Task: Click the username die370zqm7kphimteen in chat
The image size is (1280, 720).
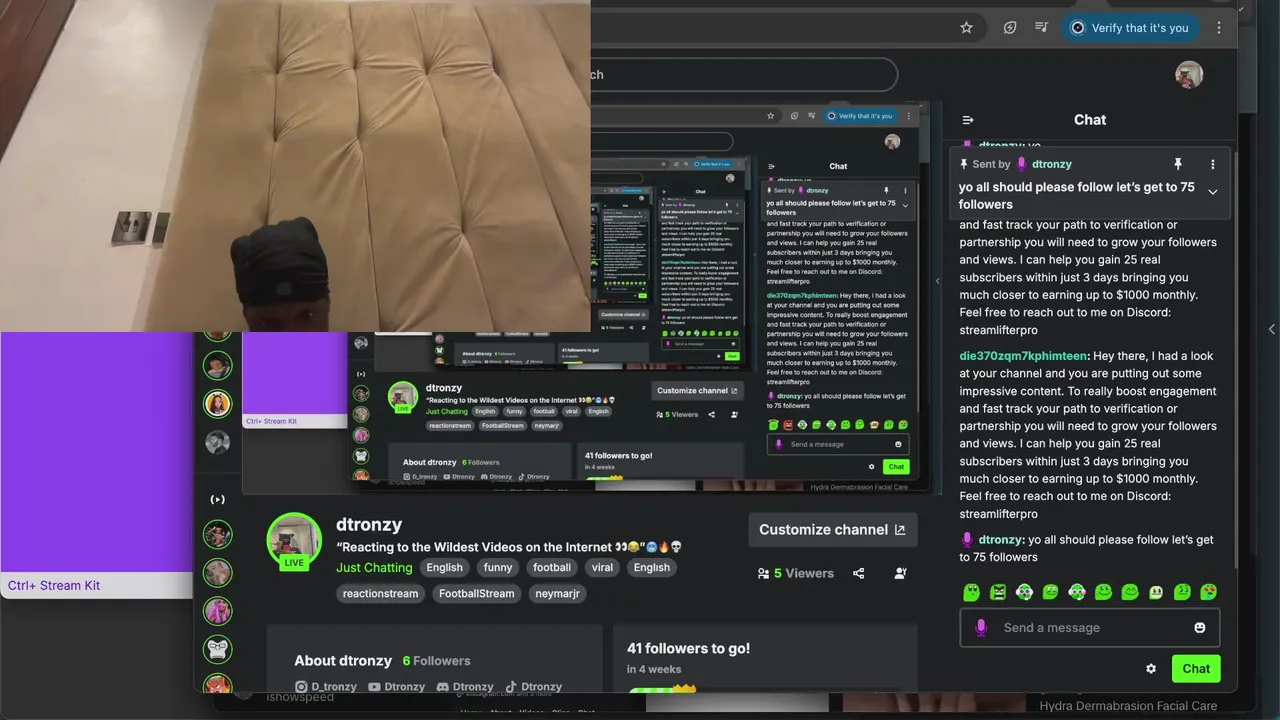Action: [1023, 356]
